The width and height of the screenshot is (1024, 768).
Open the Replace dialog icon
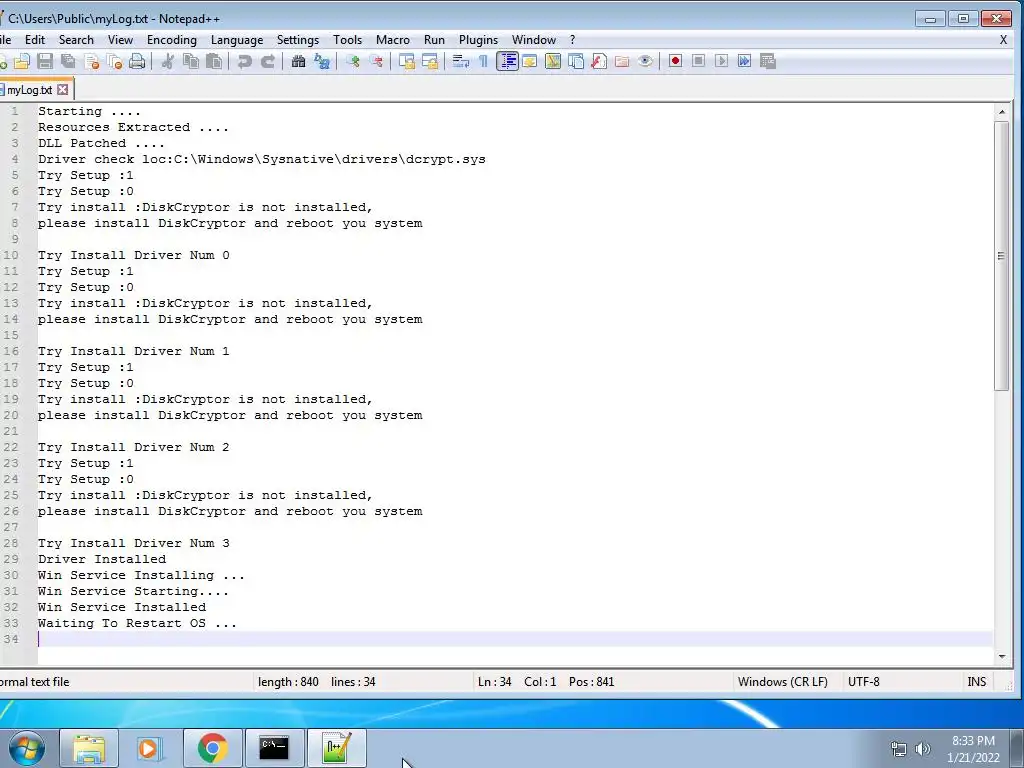[x=322, y=61]
